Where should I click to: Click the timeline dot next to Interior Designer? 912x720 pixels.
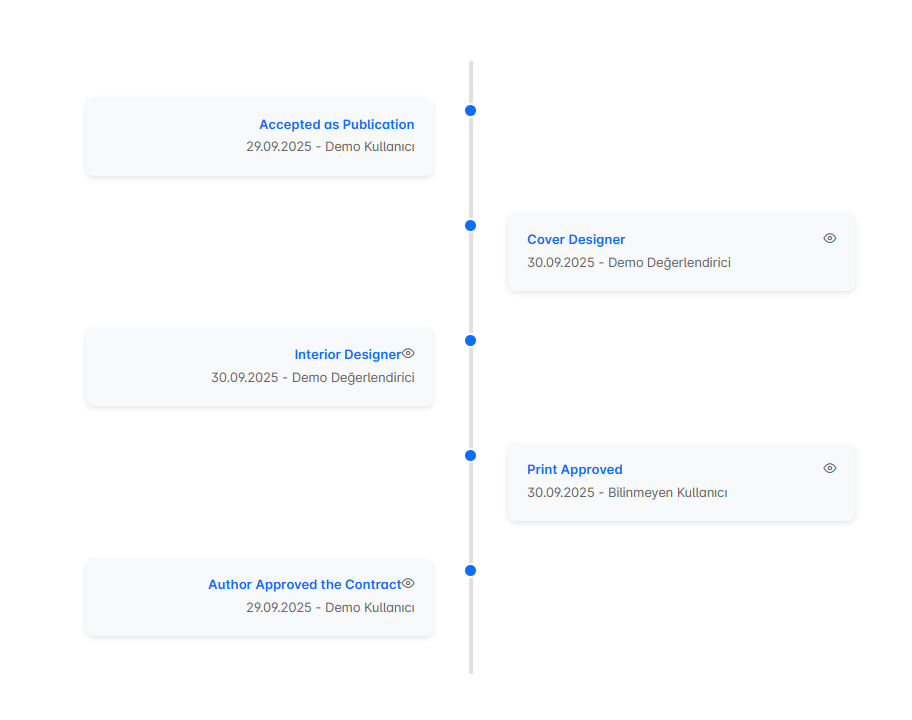(470, 340)
